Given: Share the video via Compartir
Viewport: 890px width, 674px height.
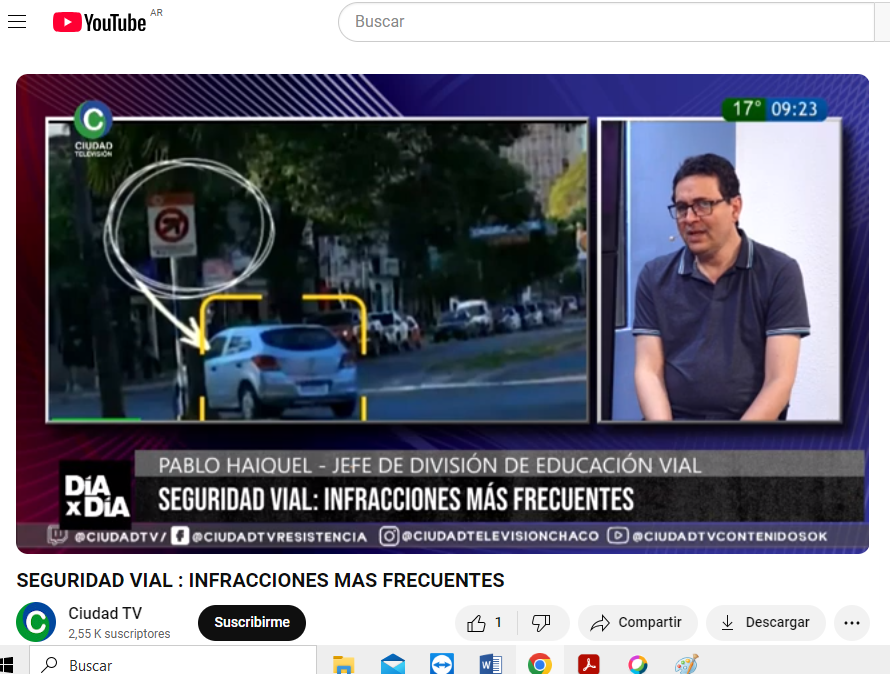Looking at the screenshot, I should coord(637,622).
